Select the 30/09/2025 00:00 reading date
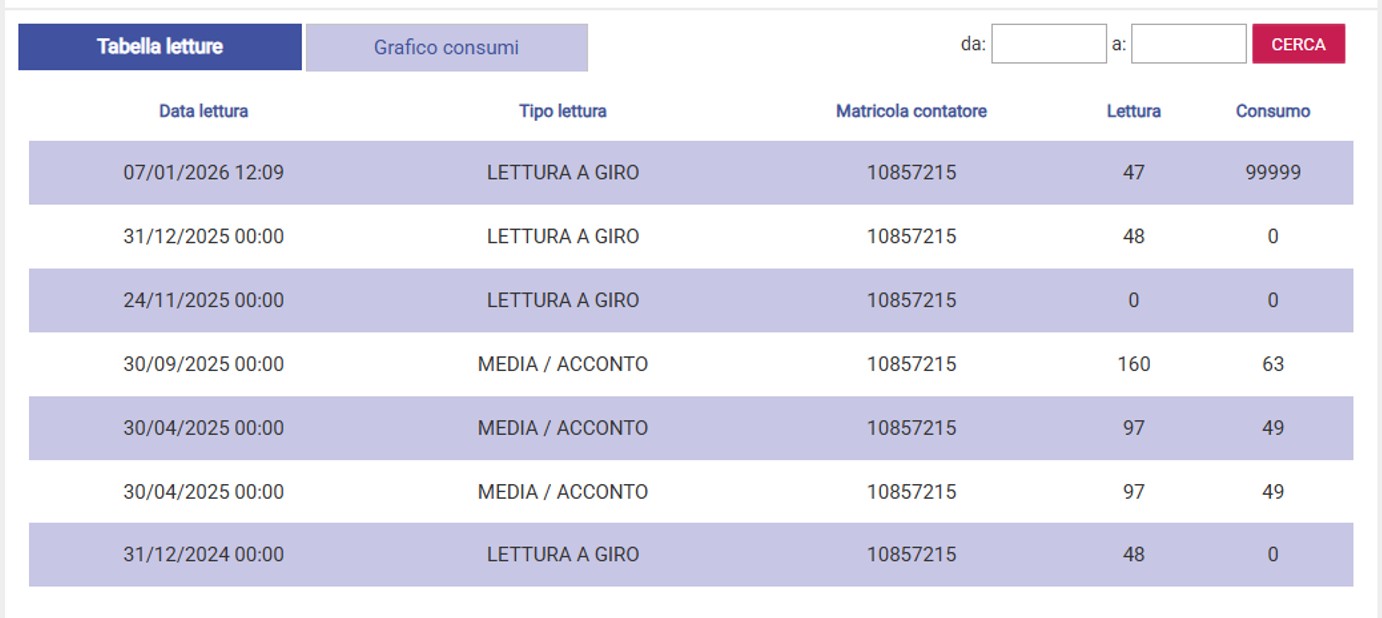The width and height of the screenshot is (1382, 618). tap(203, 364)
